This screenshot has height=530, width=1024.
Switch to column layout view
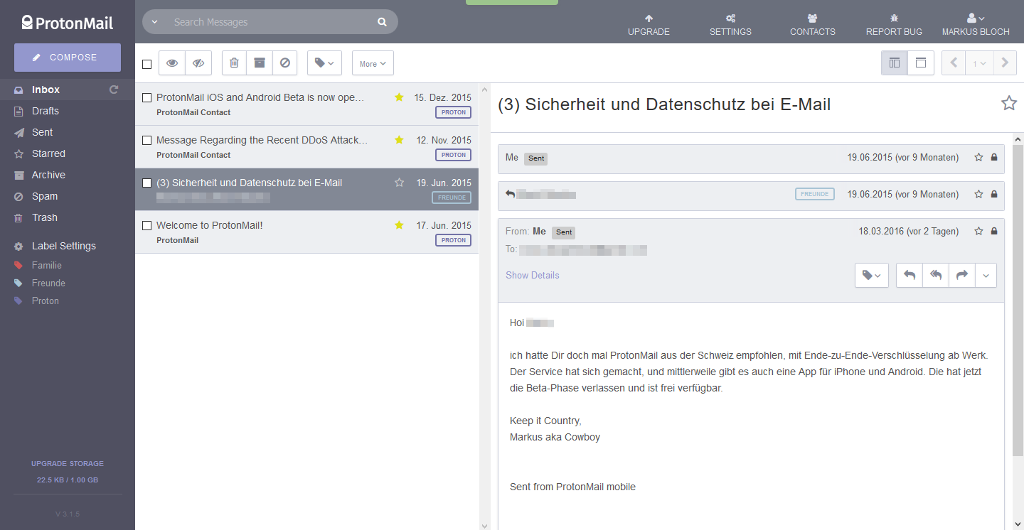pyautogui.click(x=895, y=63)
